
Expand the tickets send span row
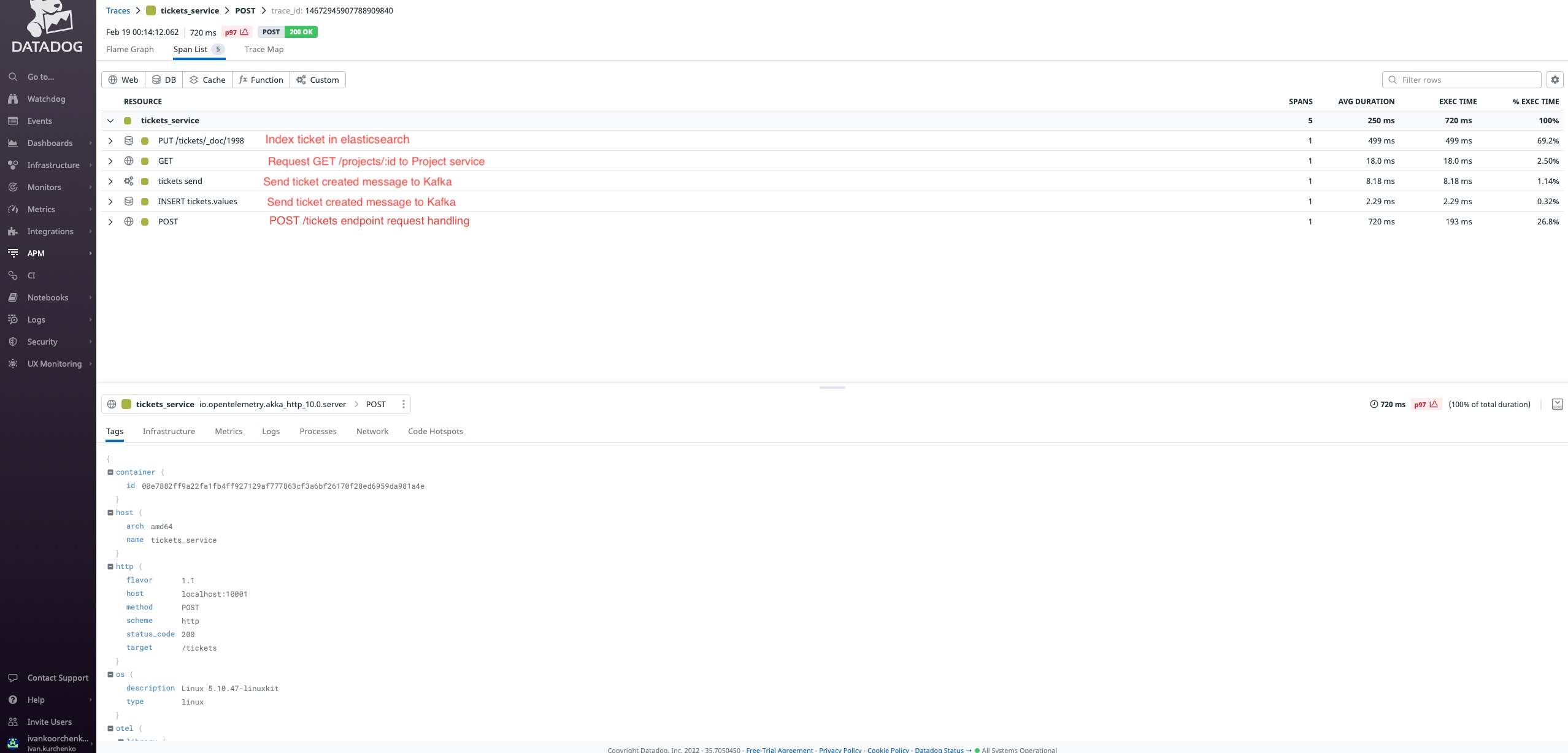click(x=110, y=181)
